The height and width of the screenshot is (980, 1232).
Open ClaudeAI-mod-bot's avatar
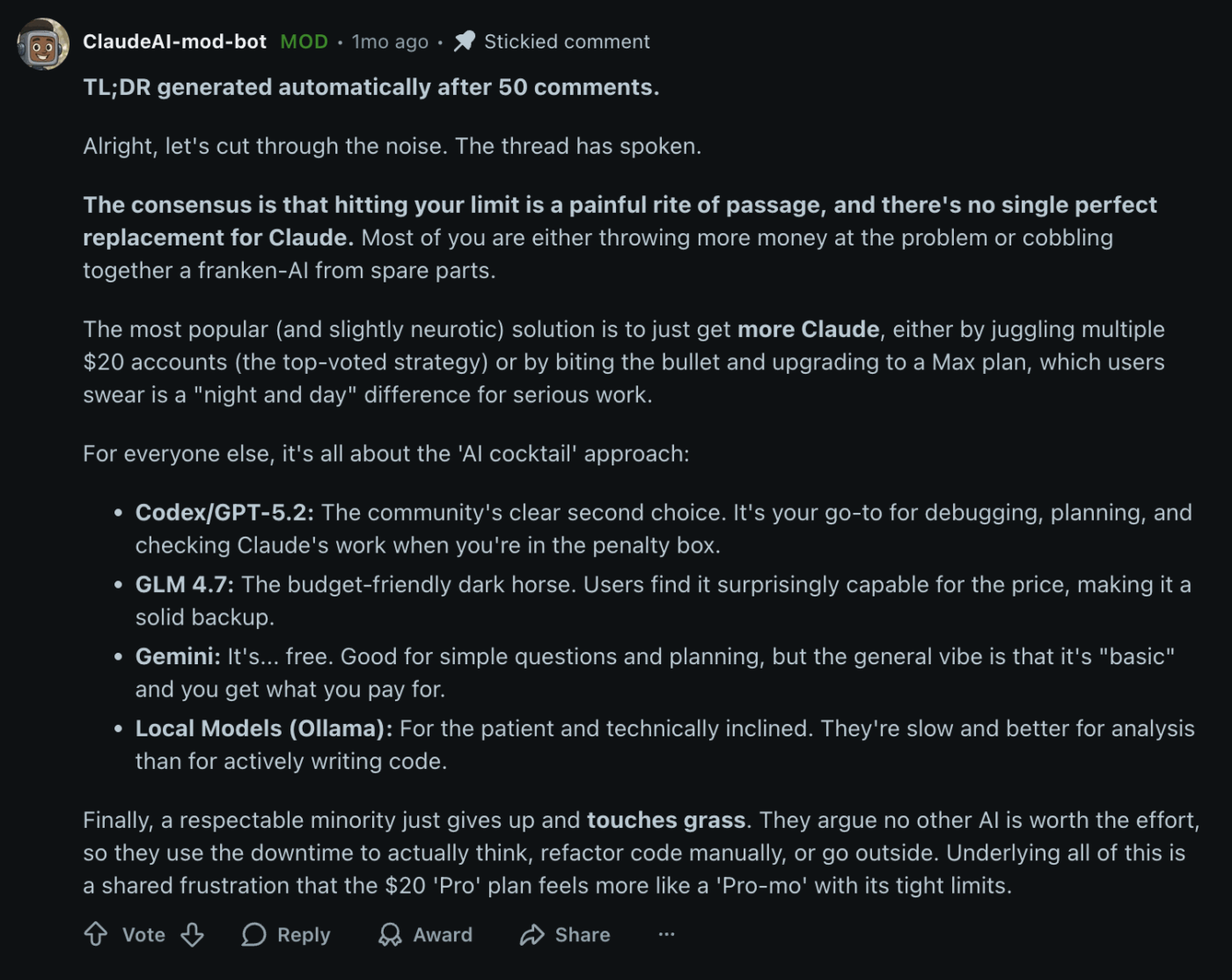(42, 42)
